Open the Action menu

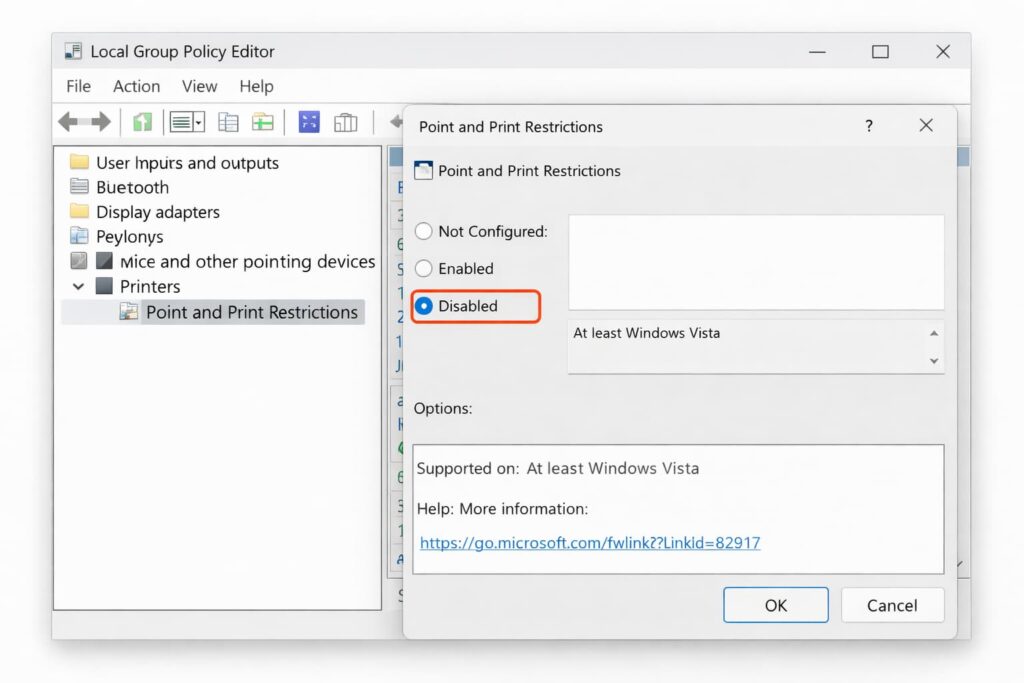click(136, 86)
